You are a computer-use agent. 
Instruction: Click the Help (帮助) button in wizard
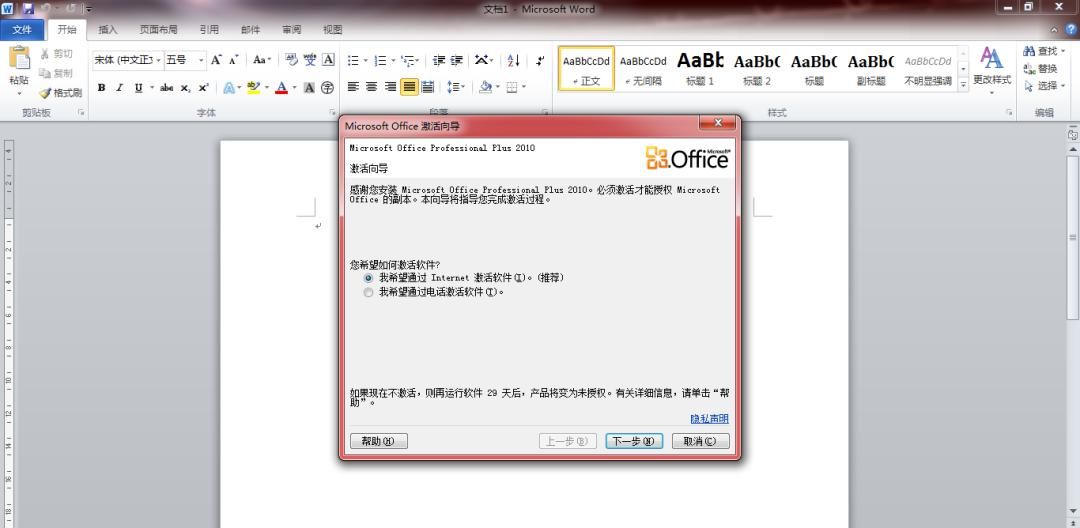pos(379,441)
